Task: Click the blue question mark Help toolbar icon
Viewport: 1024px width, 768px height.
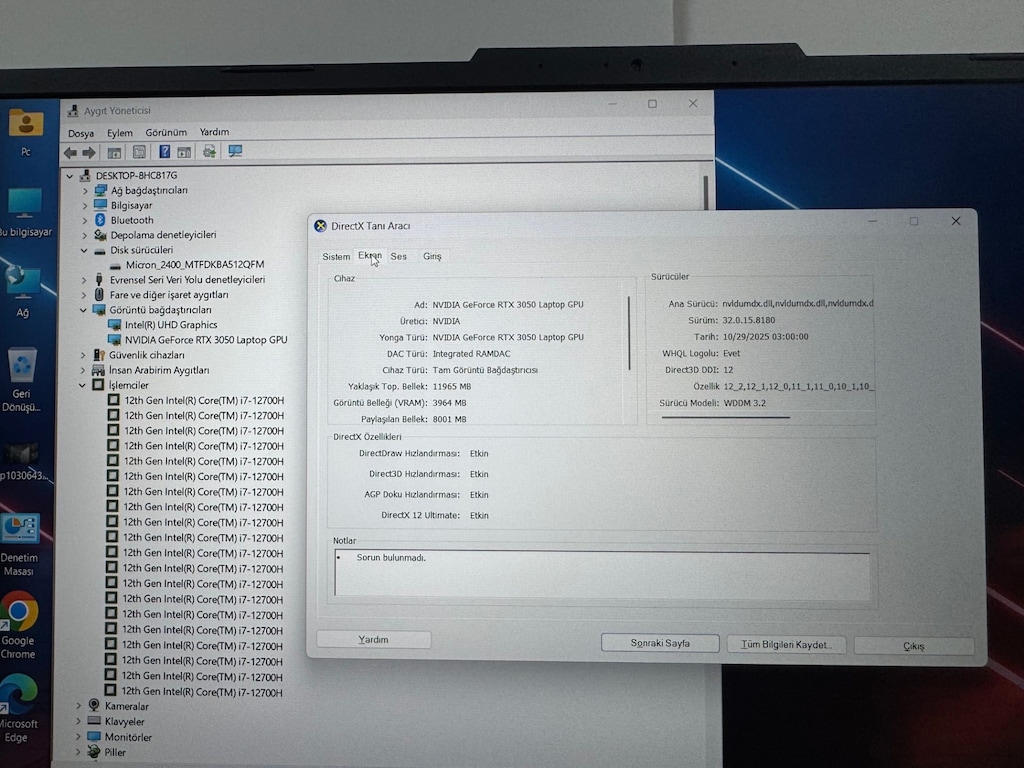Action: (x=165, y=152)
